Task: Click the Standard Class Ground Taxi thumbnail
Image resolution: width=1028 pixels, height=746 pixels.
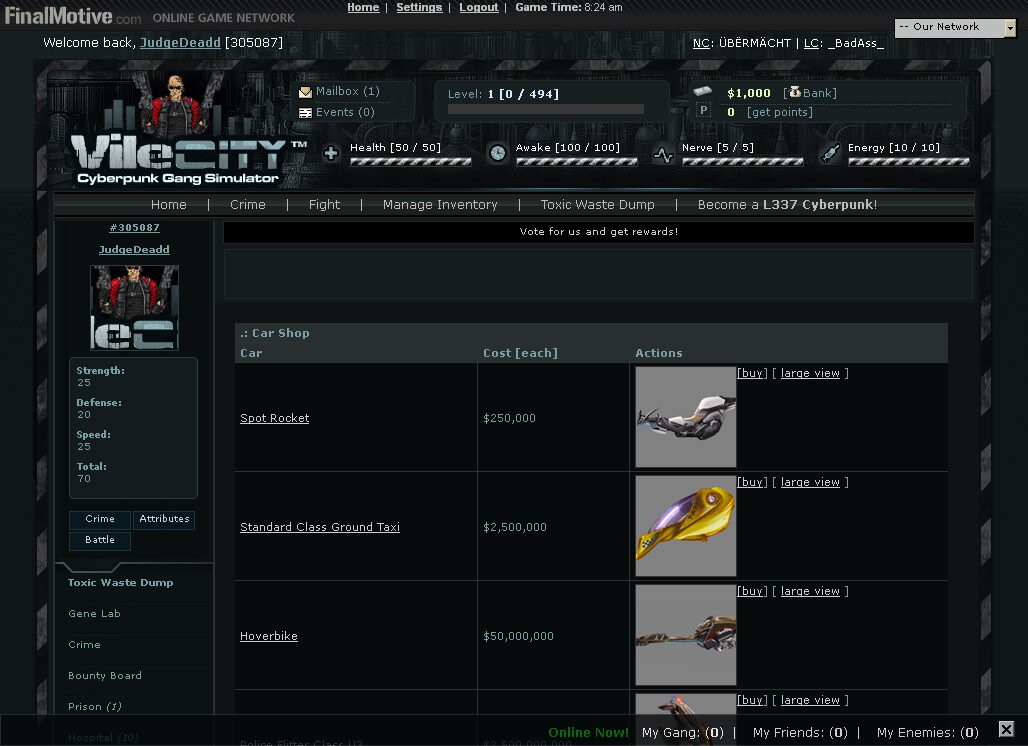Action: tap(685, 526)
